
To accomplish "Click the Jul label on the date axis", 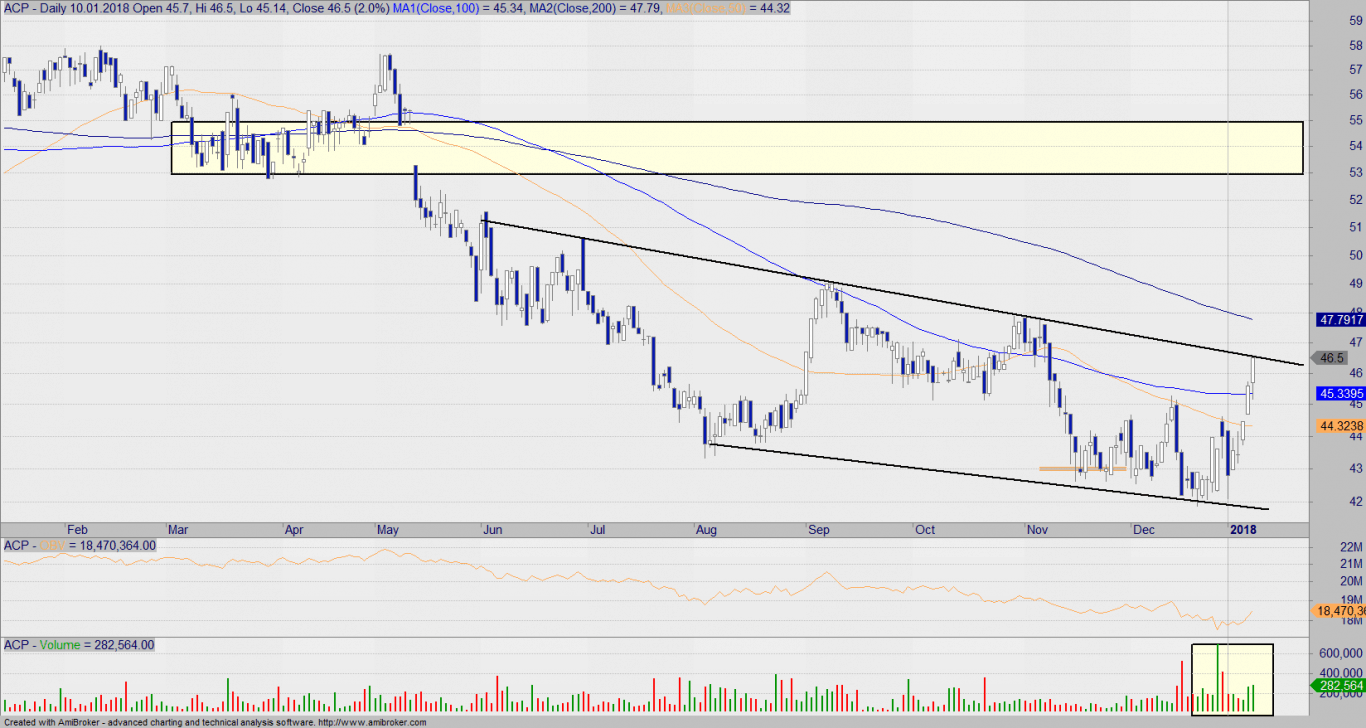I will (x=598, y=529).
